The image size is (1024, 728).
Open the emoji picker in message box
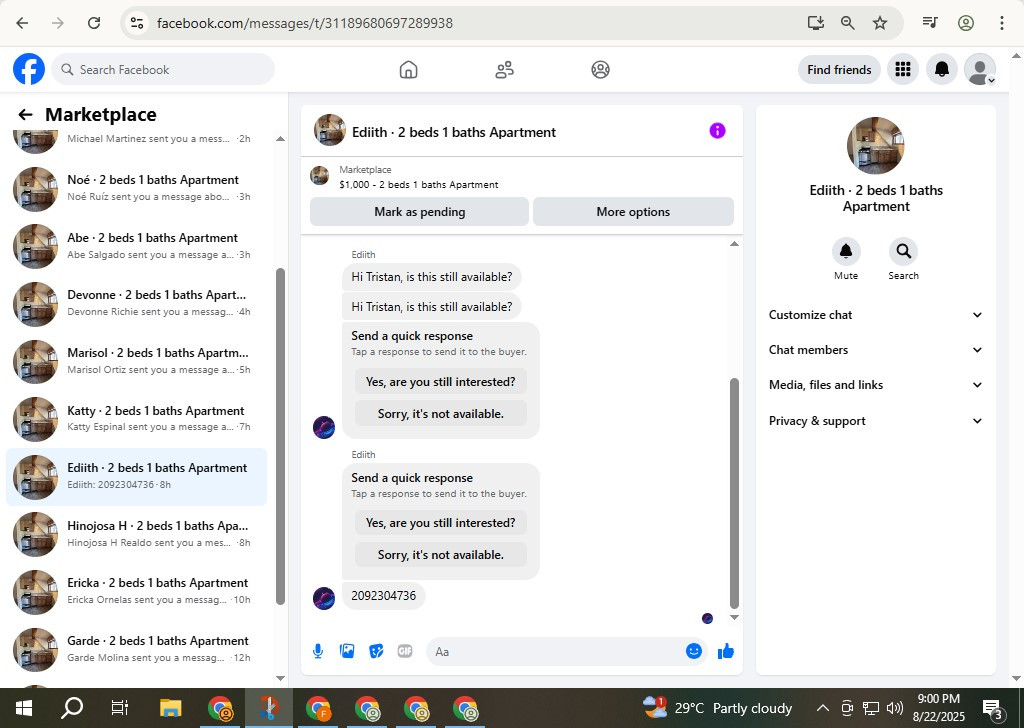point(694,651)
